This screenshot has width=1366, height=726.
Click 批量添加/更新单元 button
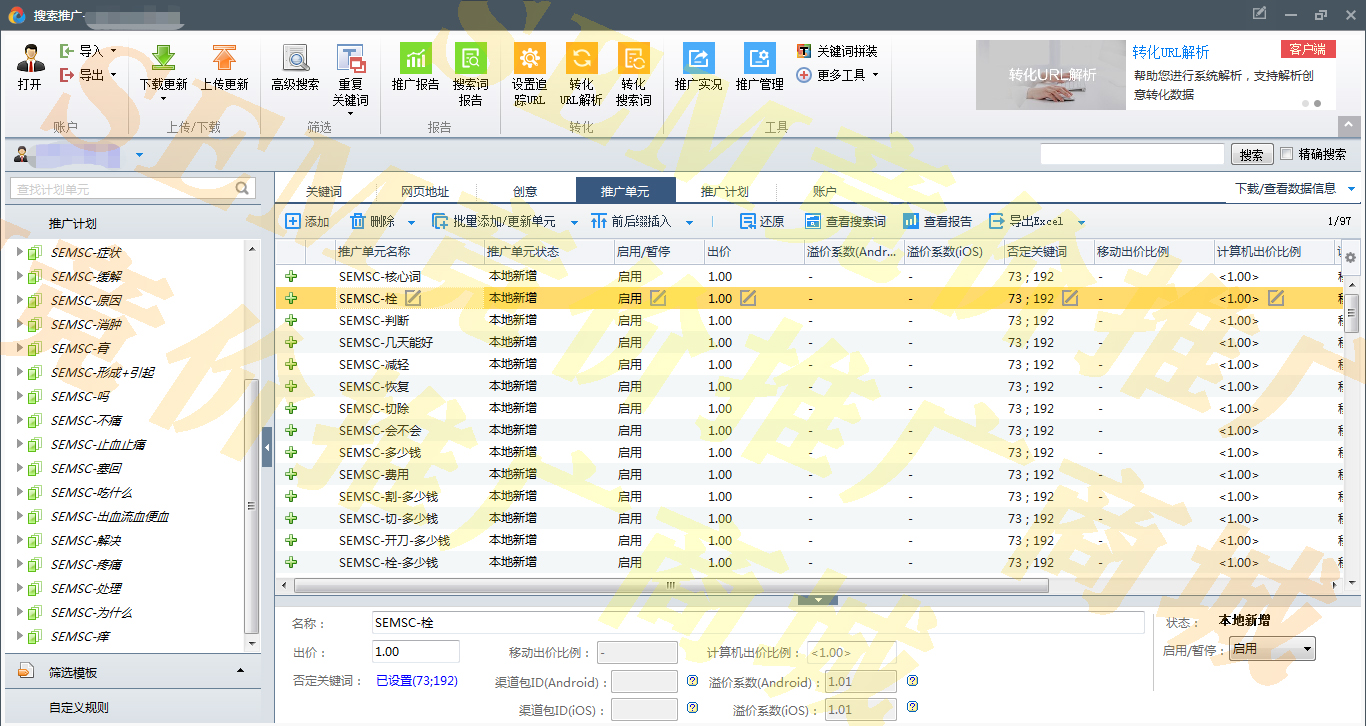point(494,222)
